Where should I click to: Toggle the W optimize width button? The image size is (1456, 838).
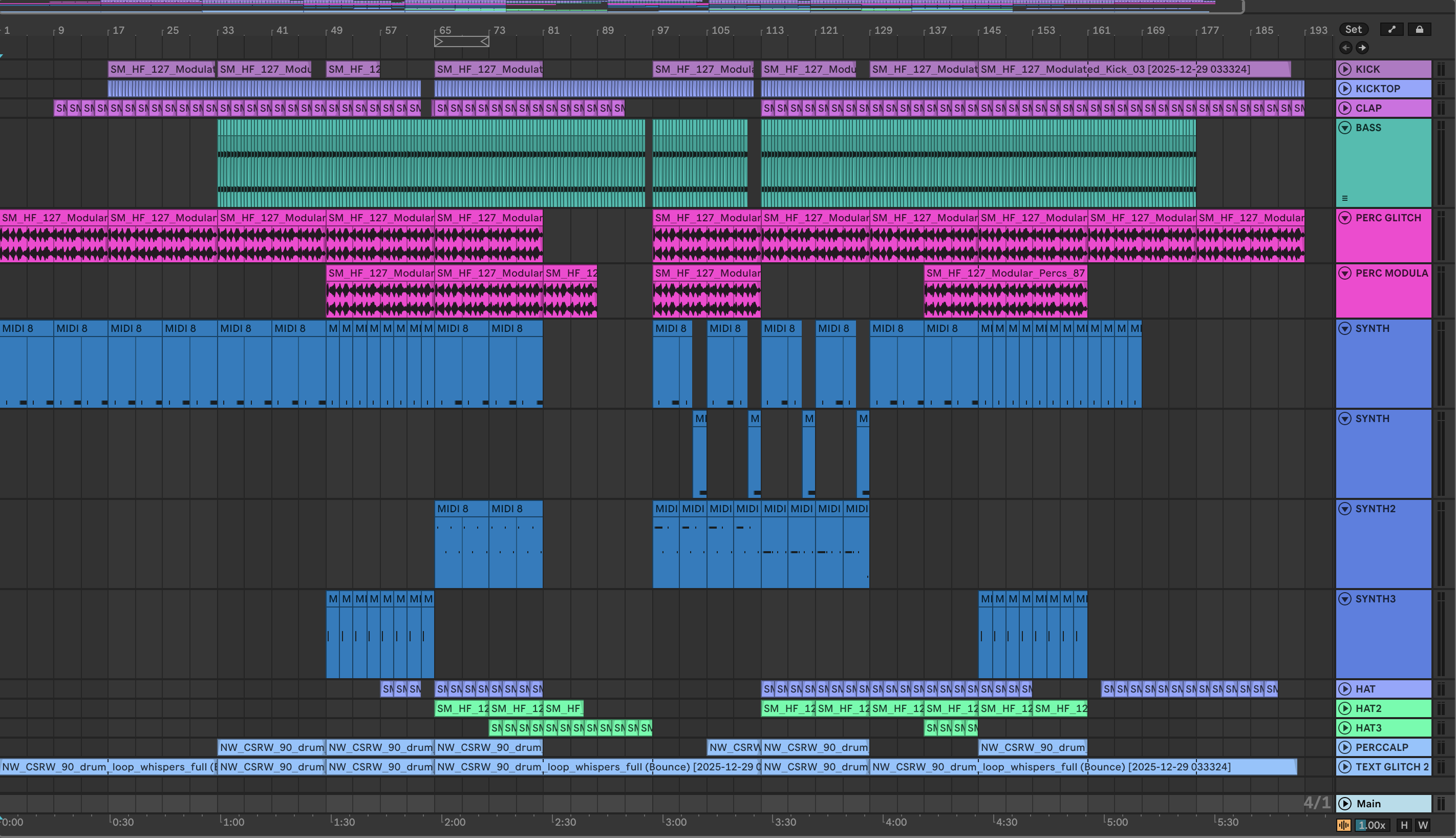pos(1423,825)
